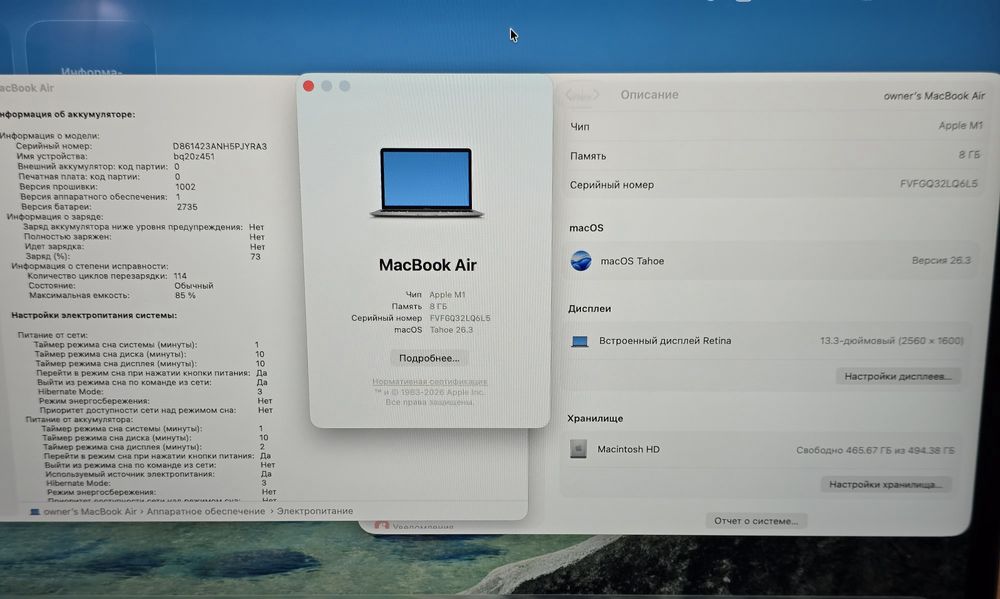Click the Полностью заряжен: Нет row

144,237
